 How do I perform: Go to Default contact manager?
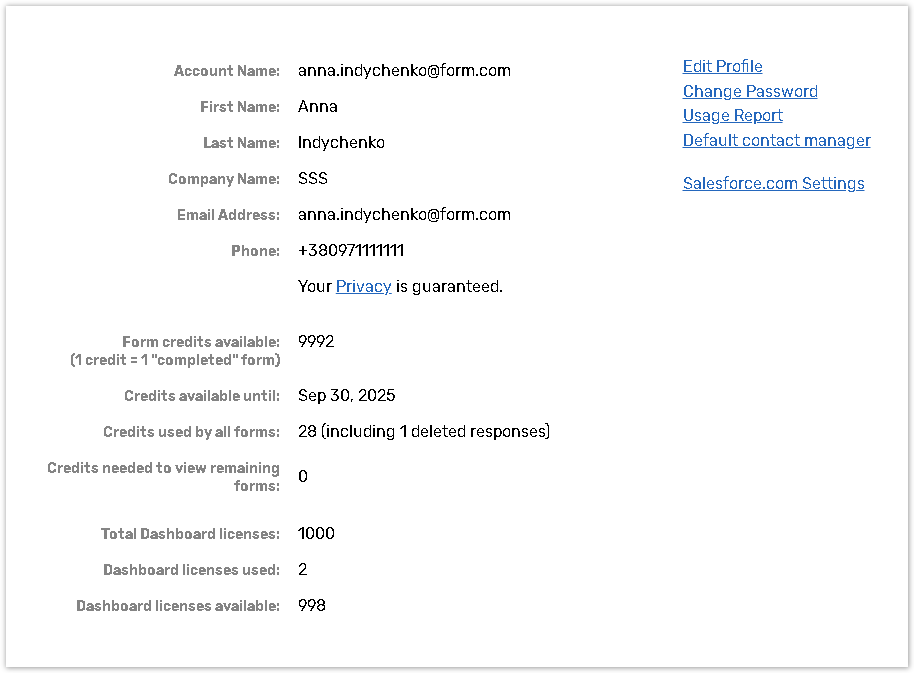[x=776, y=141]
